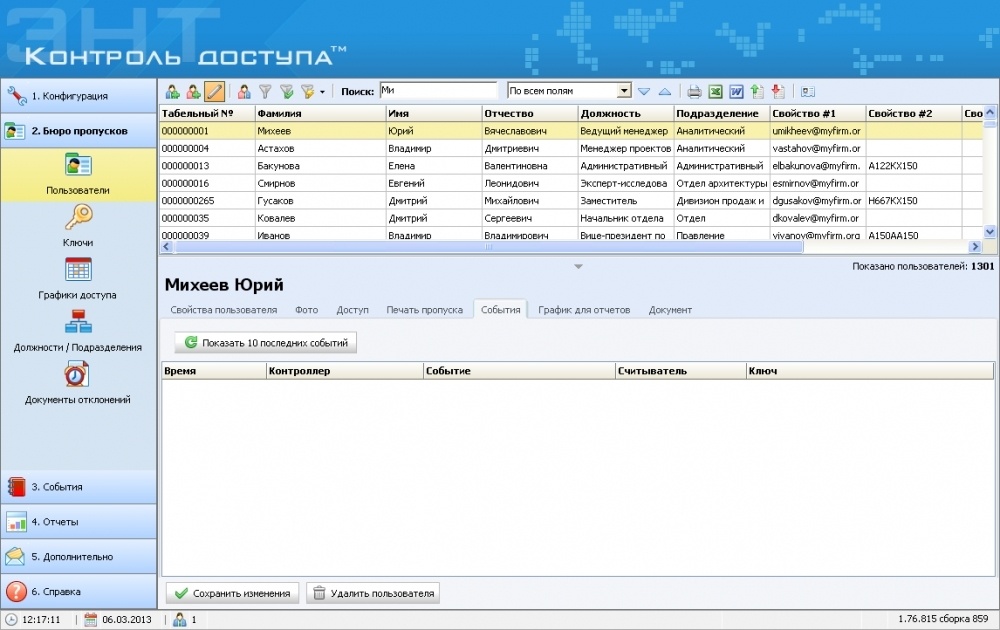
Task: Click the filter options dropdown arrow
Action: [322, 92]
